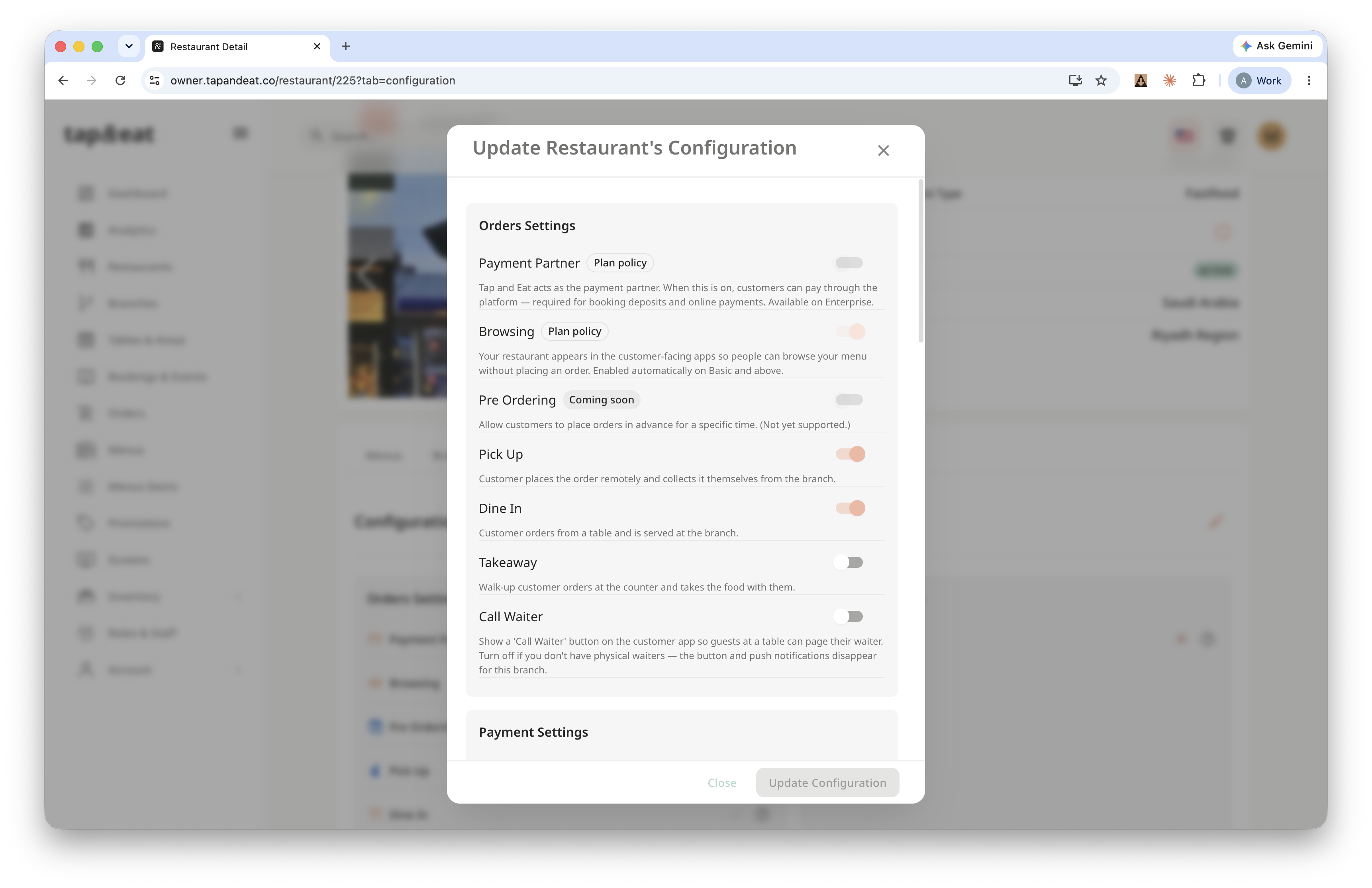Open a new browser tab
This screenshot has height=888, width=1372.
tap(345, 46)
